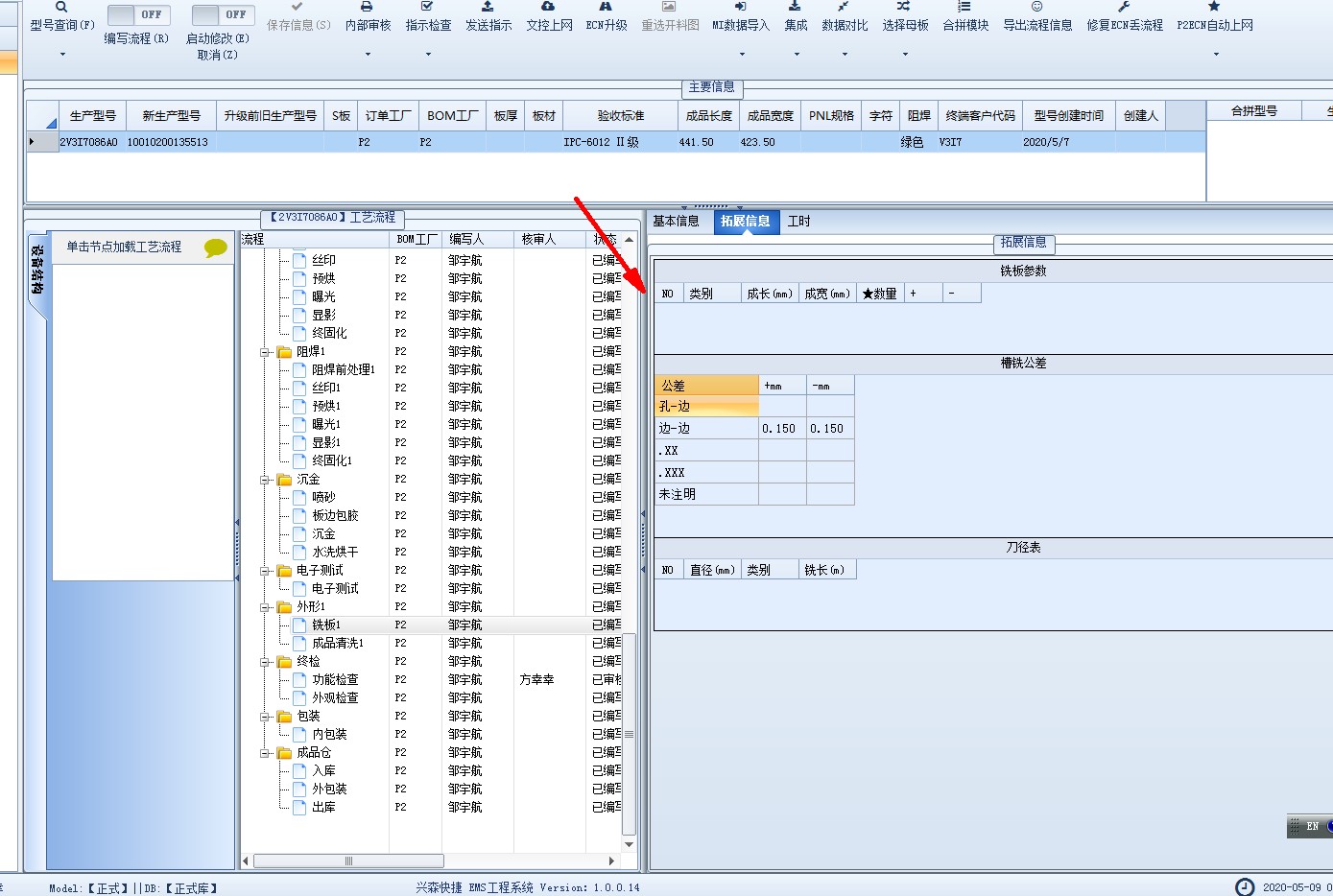
Task: Open dropdown arrow under 内部审核
Action: [x=368, y=55]
